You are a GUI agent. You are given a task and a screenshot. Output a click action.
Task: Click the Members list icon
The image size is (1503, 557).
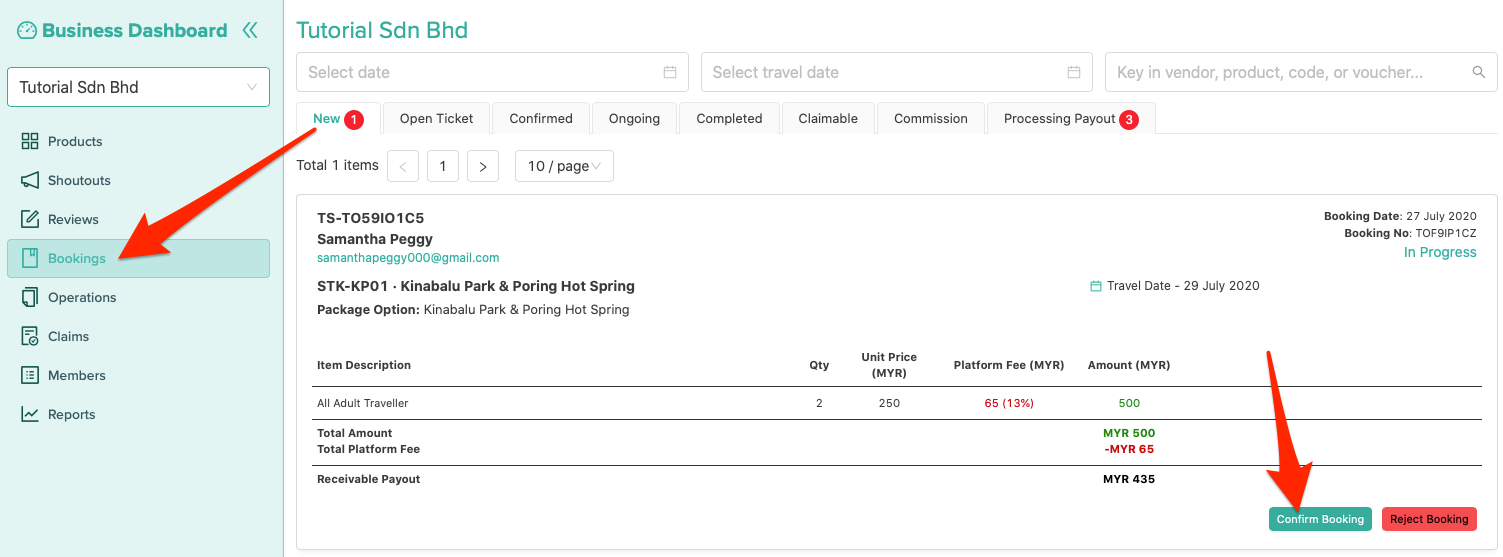[x=30, y=375]
